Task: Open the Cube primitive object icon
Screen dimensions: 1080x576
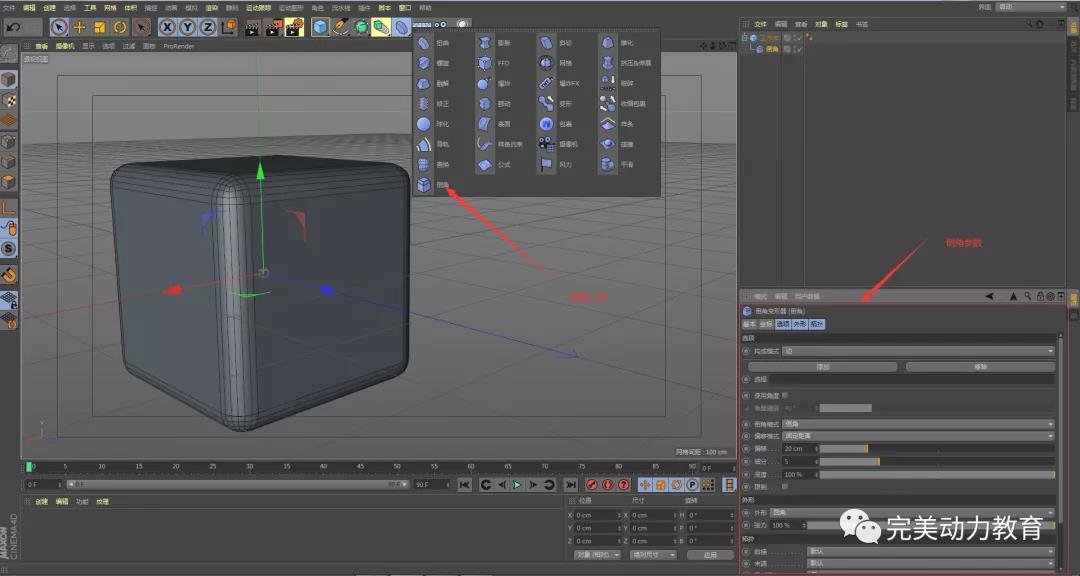Action: point(320,27)
